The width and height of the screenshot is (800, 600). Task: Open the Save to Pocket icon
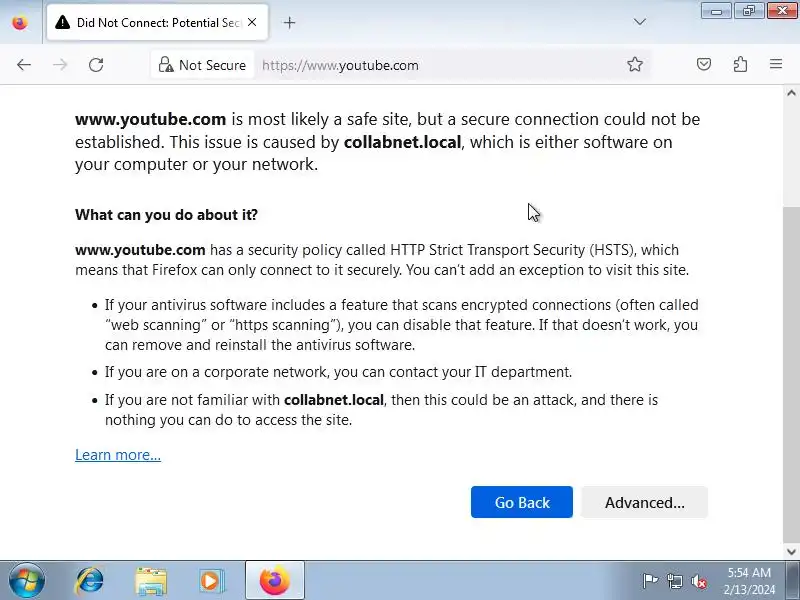click(704, 64)
